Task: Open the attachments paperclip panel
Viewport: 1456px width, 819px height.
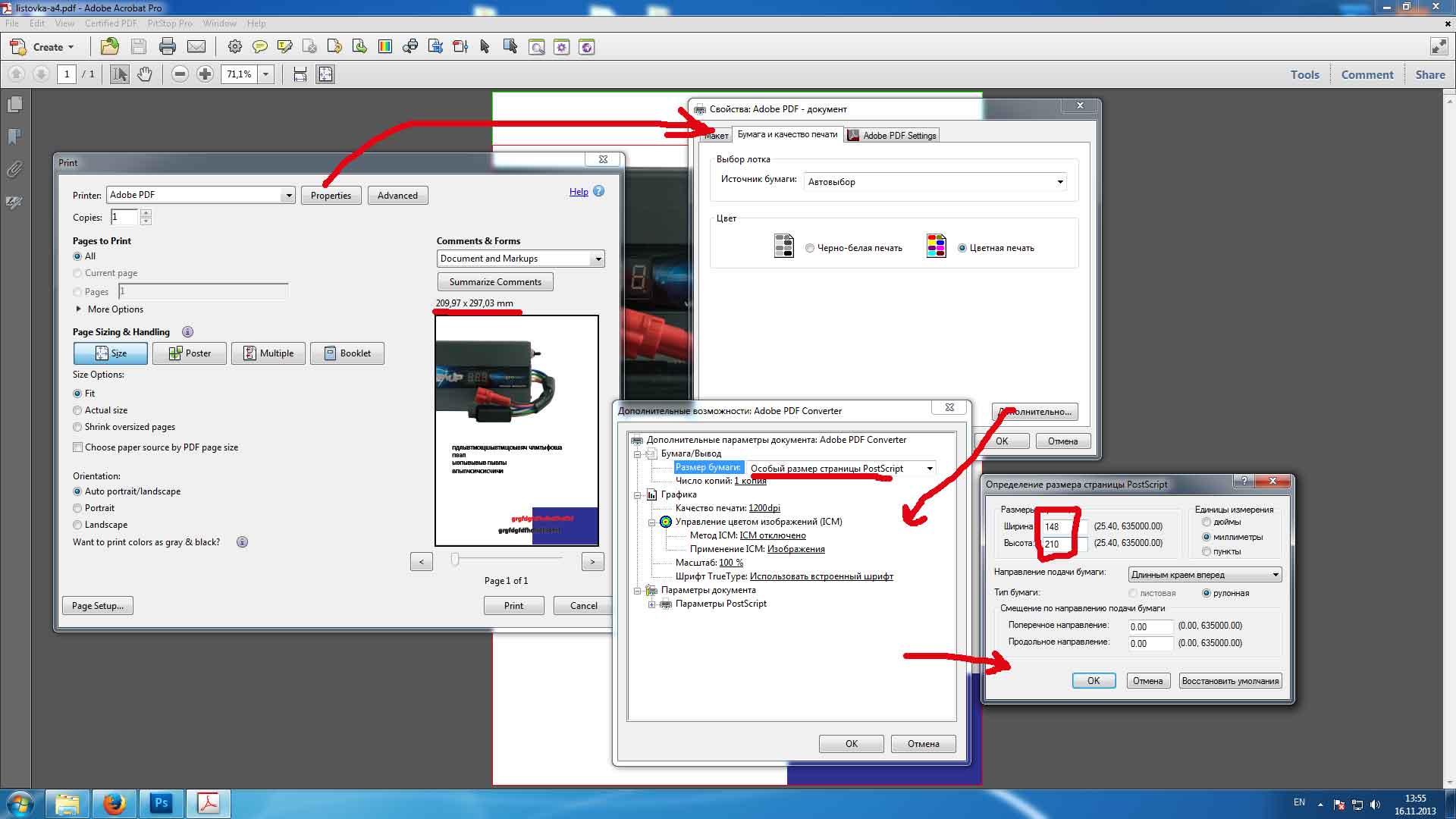Action: (14, 169)
